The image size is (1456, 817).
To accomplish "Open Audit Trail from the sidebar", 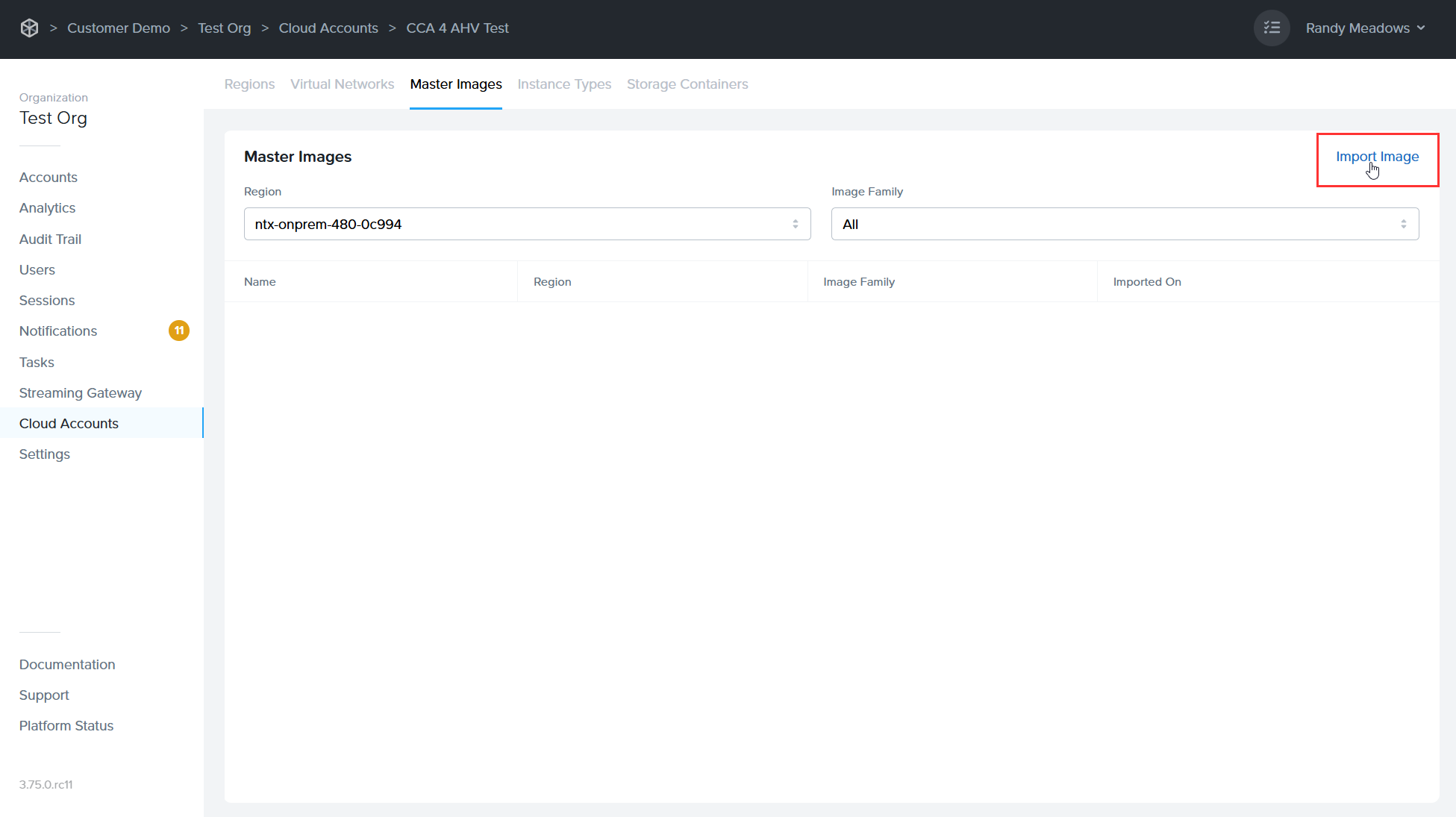I will 49,239.
